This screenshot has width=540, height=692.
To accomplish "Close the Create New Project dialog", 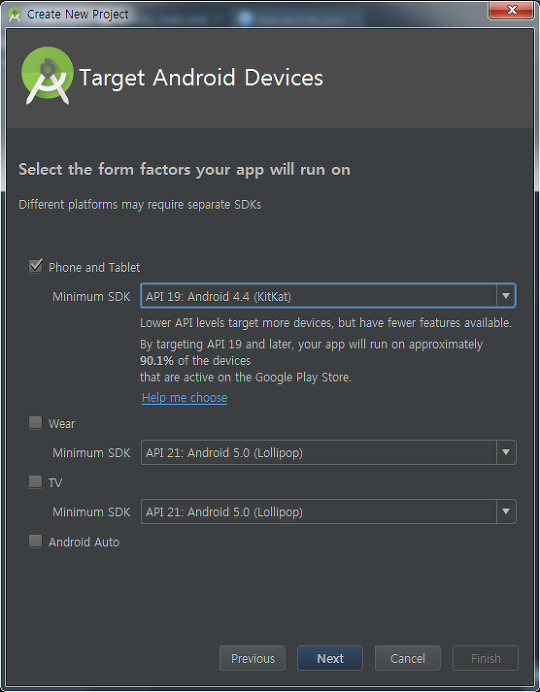I will (x=511, y=10).
